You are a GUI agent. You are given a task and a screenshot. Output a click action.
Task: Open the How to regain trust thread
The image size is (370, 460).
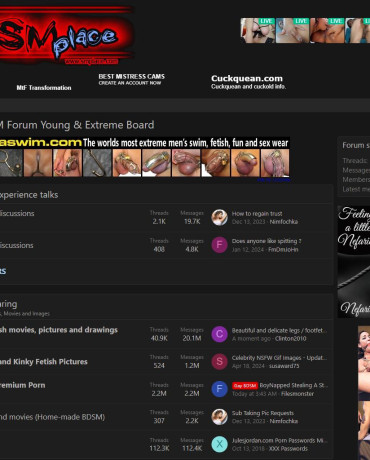click(257, 214)
